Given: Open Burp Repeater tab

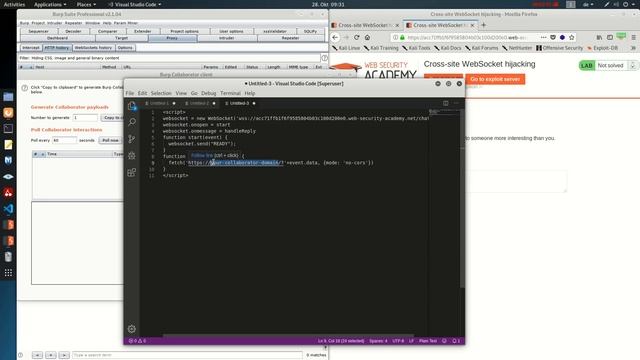Looking at the screenshot, I should coord(291,38).
